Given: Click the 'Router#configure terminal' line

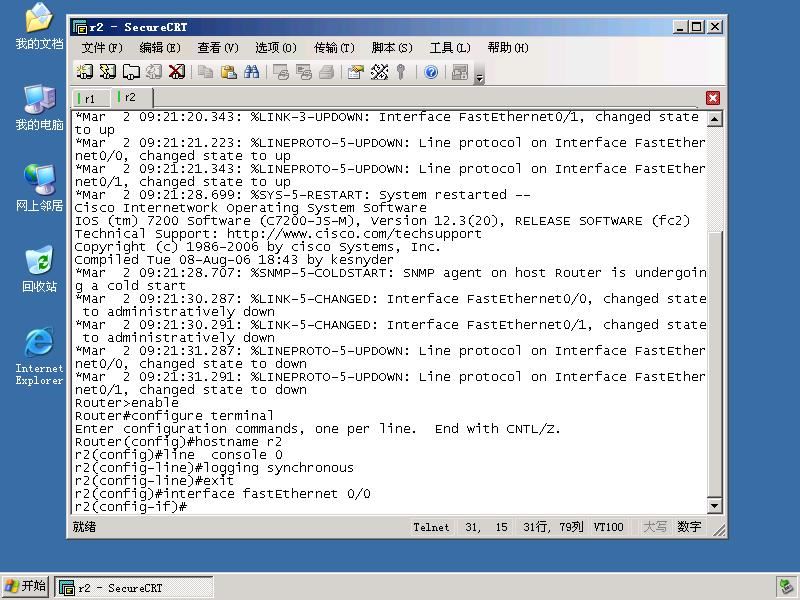Looking at the screenshot, I should (174, 416).
